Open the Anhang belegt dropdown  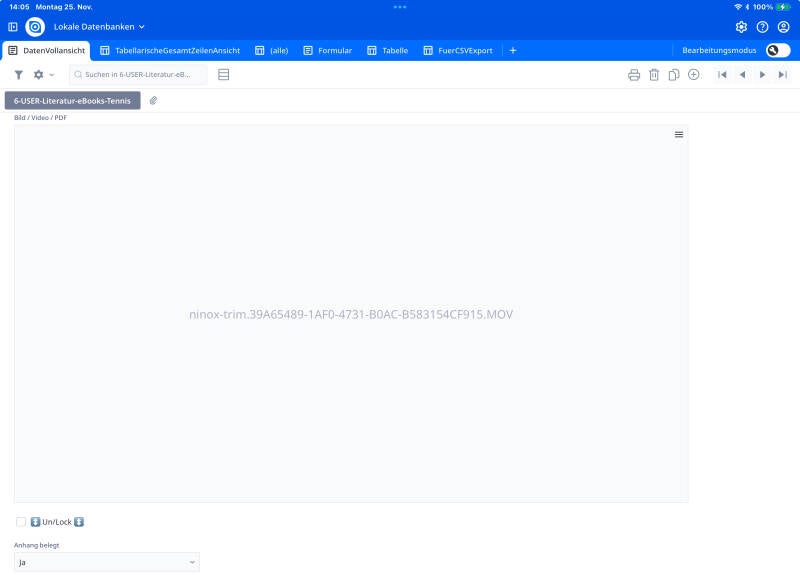point(107,562)
